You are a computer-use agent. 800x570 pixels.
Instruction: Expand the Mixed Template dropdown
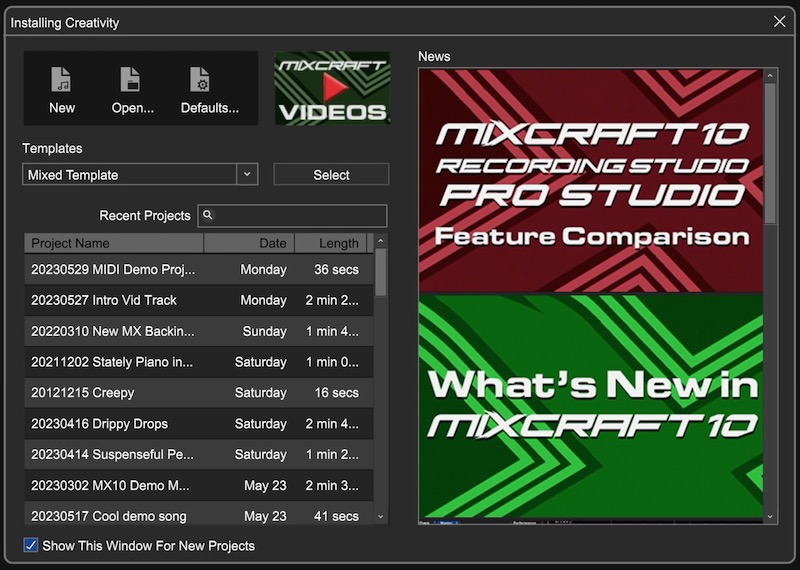point(247,174)
